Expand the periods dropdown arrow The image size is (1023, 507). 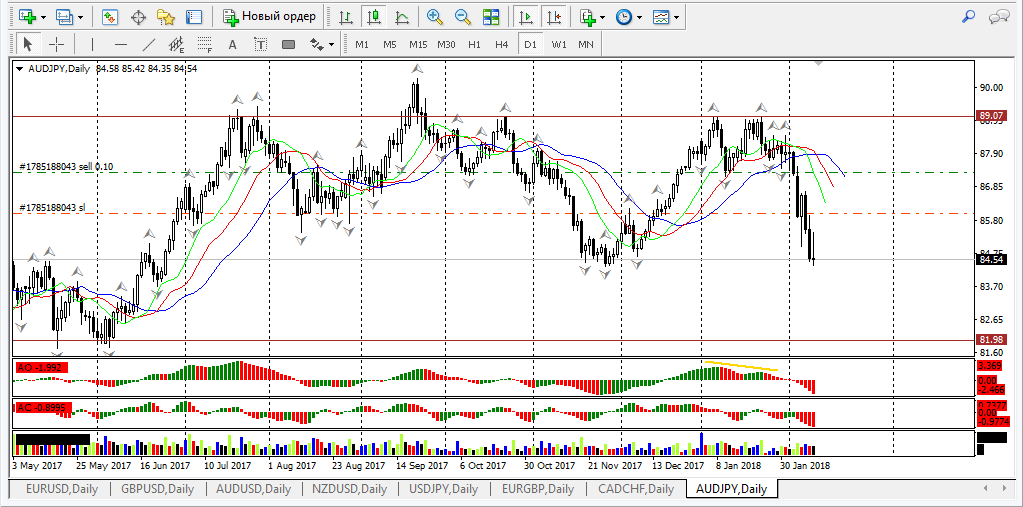(639, 18)
